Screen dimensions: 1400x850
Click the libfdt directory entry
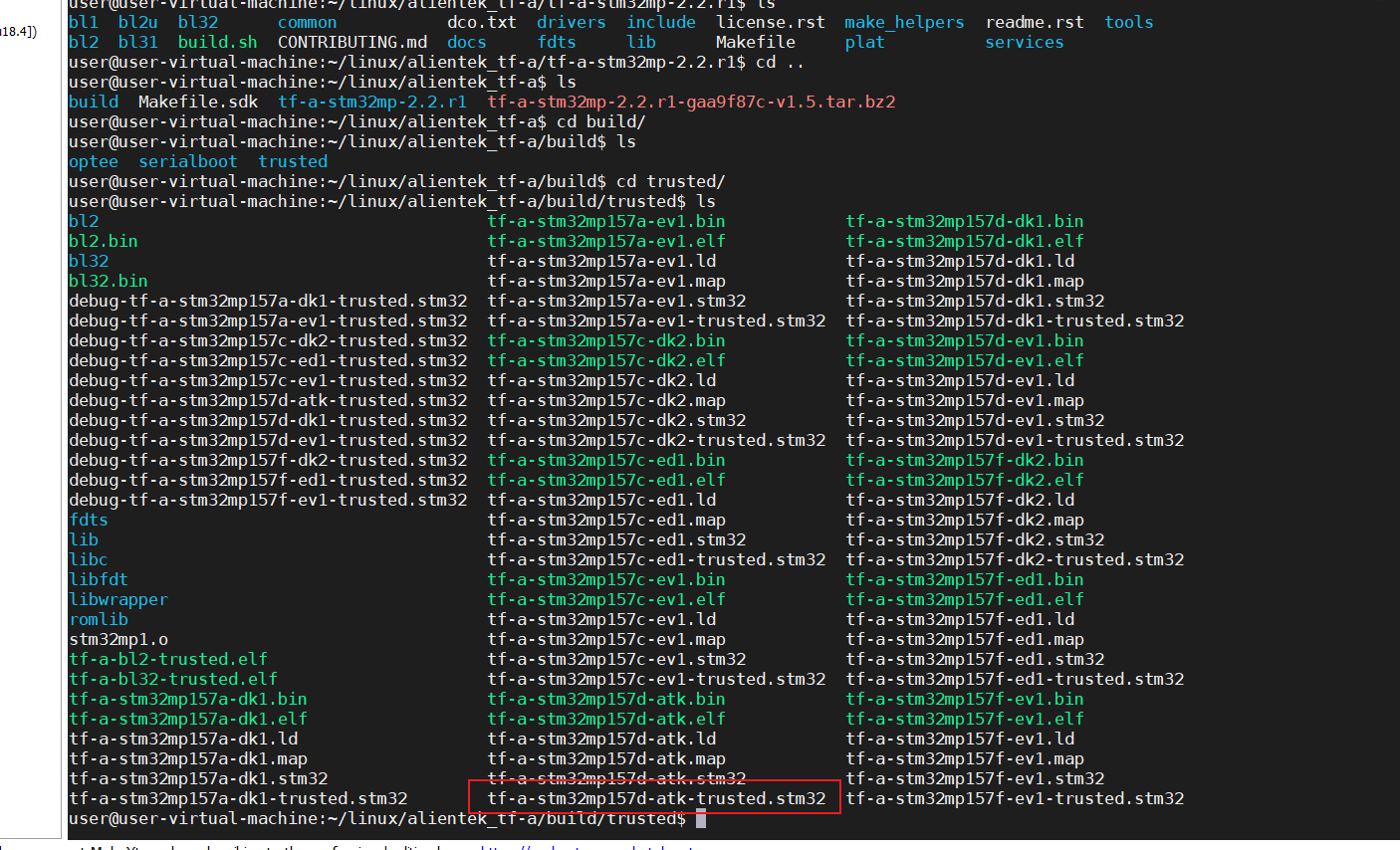tap(99, 579)
